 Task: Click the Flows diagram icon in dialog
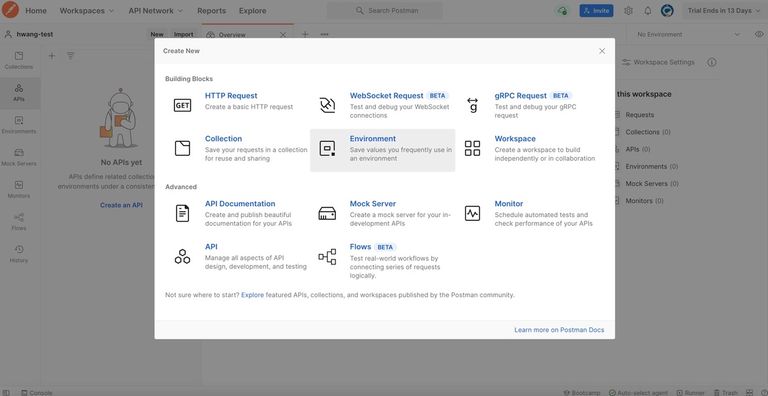(x=327, y=256)
